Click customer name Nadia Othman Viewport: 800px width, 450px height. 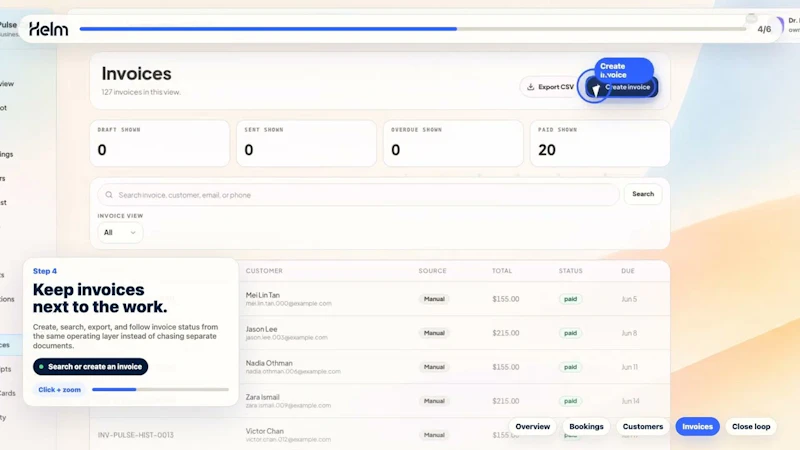[269, 363]
